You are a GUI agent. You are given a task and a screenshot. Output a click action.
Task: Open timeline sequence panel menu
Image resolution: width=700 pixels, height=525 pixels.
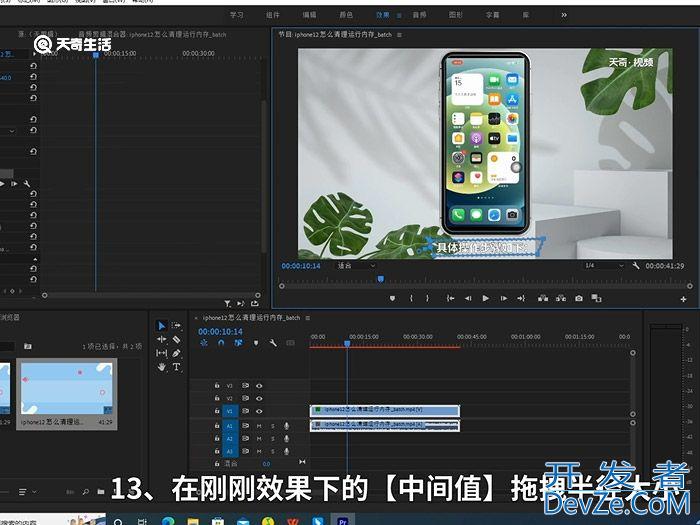(308, 318)
